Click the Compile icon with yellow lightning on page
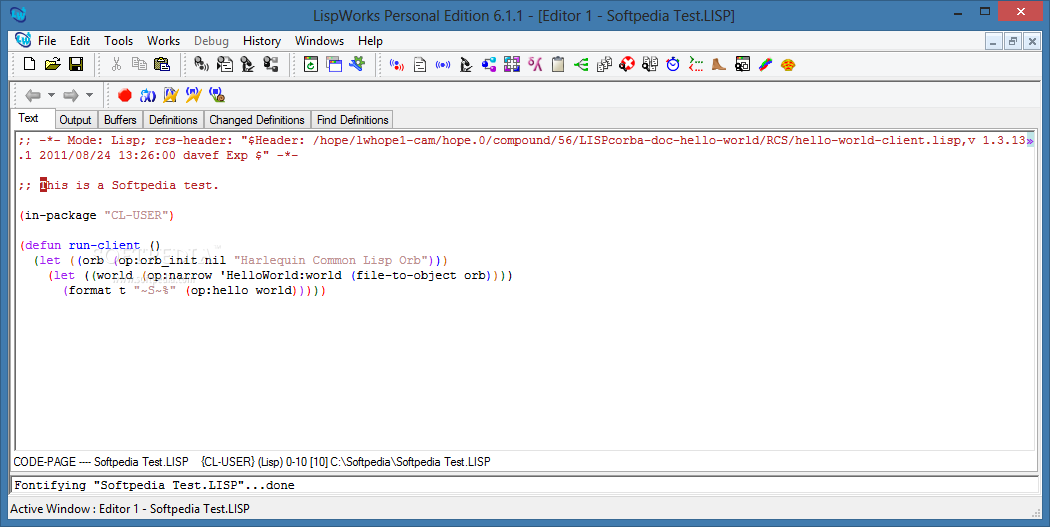This screenshot has width=1050, height=527. [171, 95]
